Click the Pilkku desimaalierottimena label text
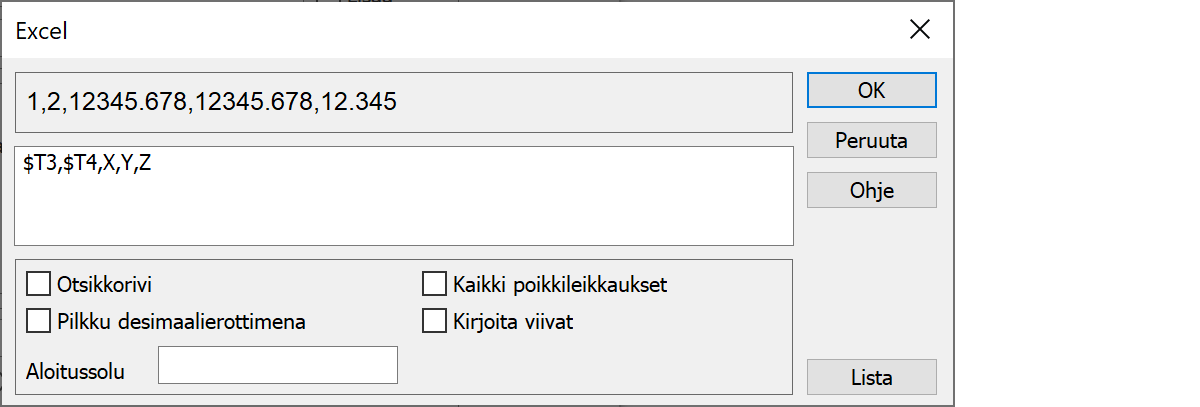This screenshot has height=407, width=1200. click(x=182, y=322)
